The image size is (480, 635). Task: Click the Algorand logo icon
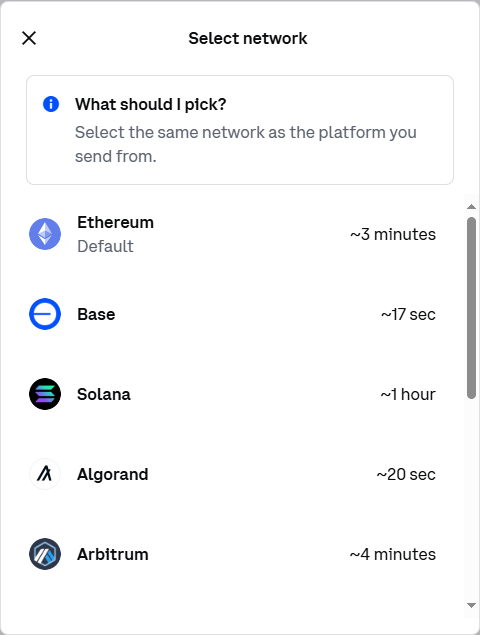[x=45, y=474]
